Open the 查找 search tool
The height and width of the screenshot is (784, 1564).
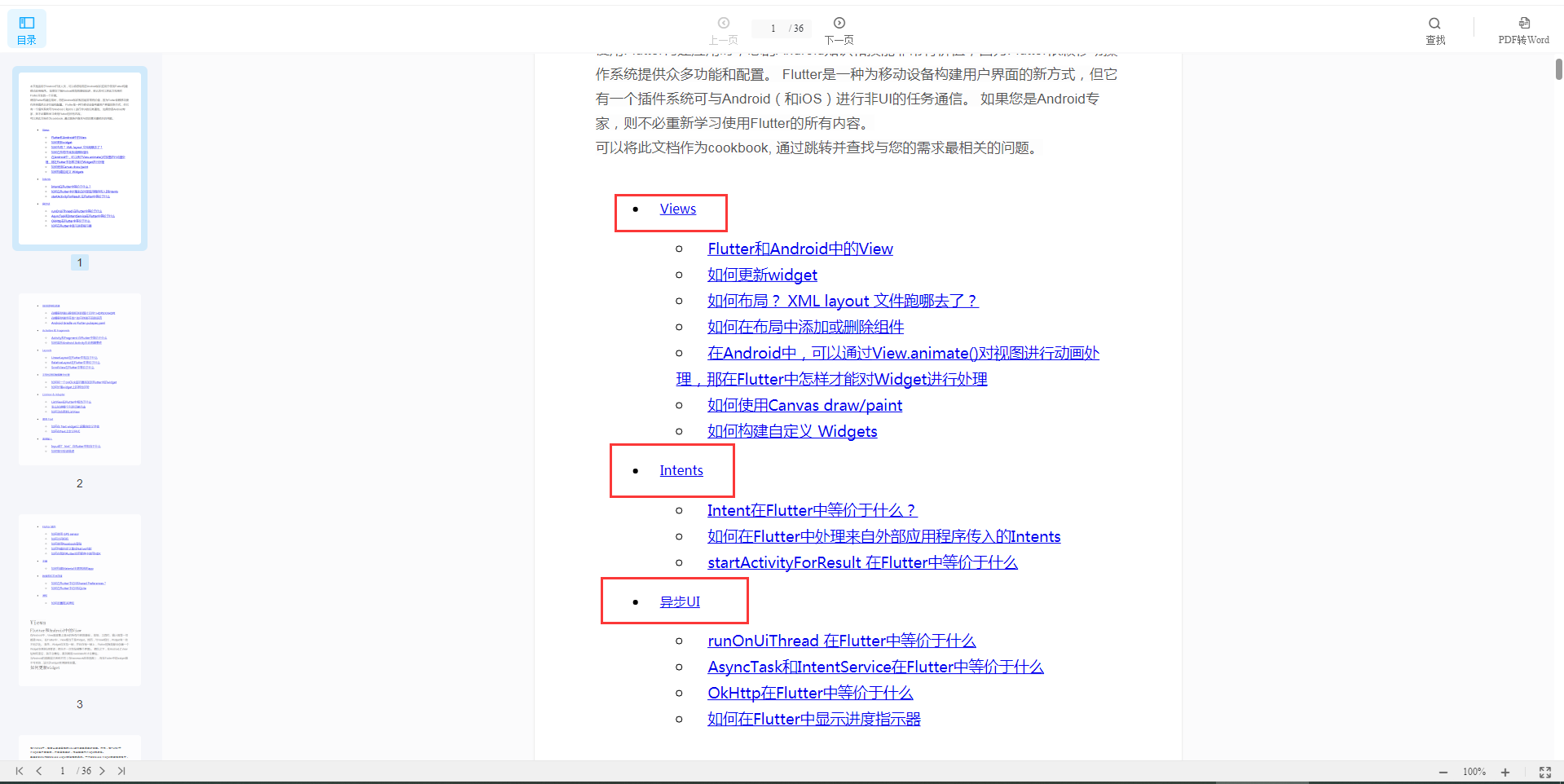pos(1435,31)
